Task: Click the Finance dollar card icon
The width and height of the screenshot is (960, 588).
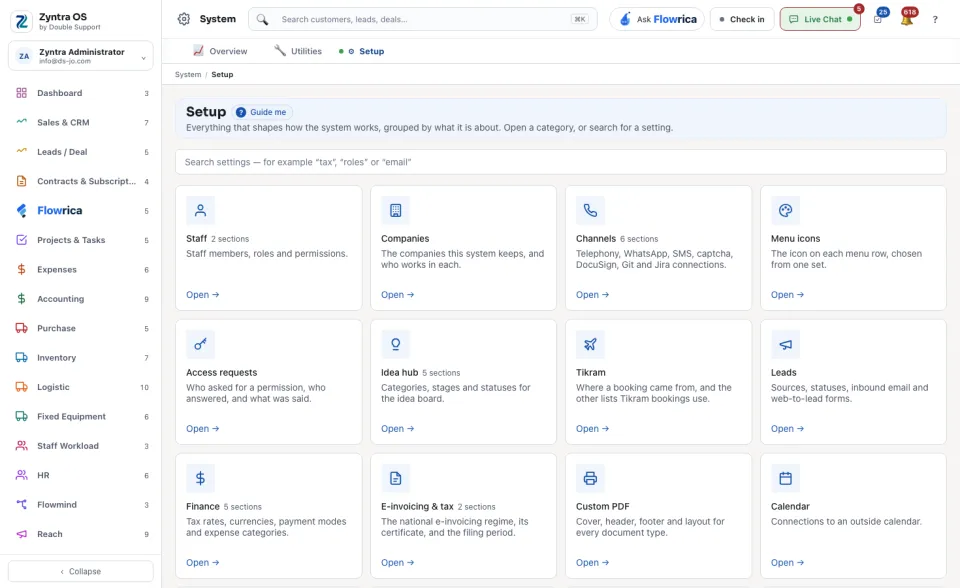Action: (200, 478)
